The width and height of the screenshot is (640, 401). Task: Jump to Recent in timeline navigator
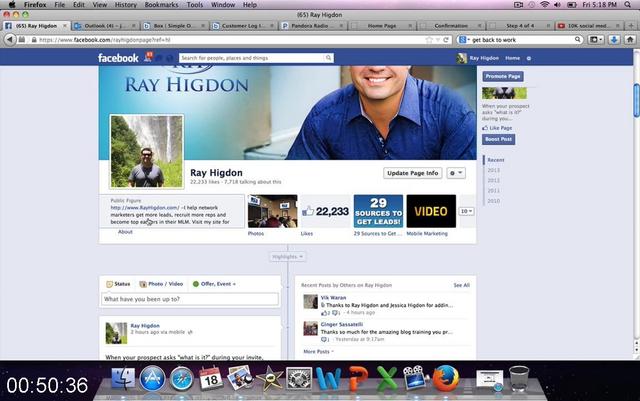(x=496, y=160)
